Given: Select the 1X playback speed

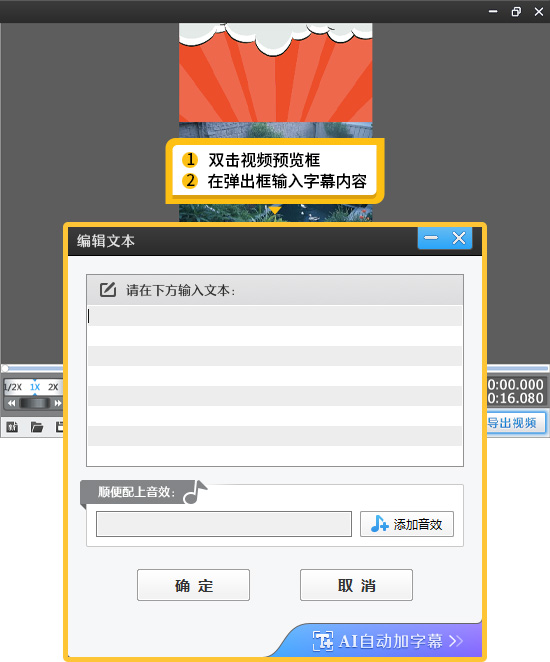Looking at the screenshot, I should (x=35, y=387).
